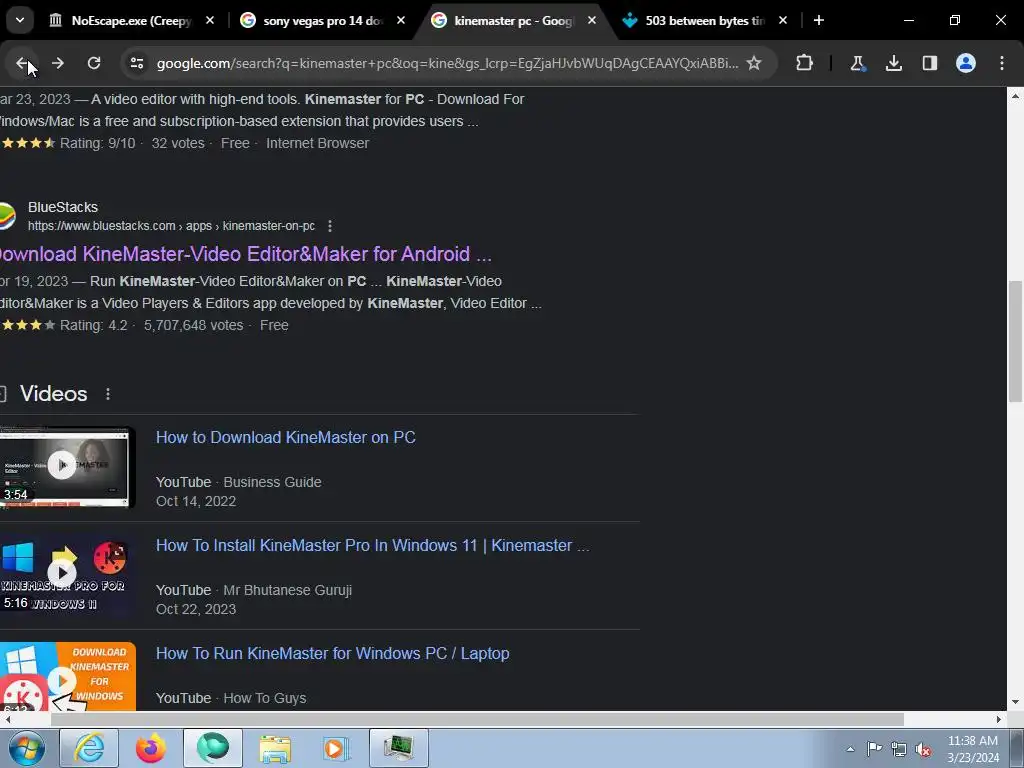Click the scroll down arrow of vertical scrollbar
Image resolution: width=1024 pixels, height=768 pixels.
[1015, 703]
